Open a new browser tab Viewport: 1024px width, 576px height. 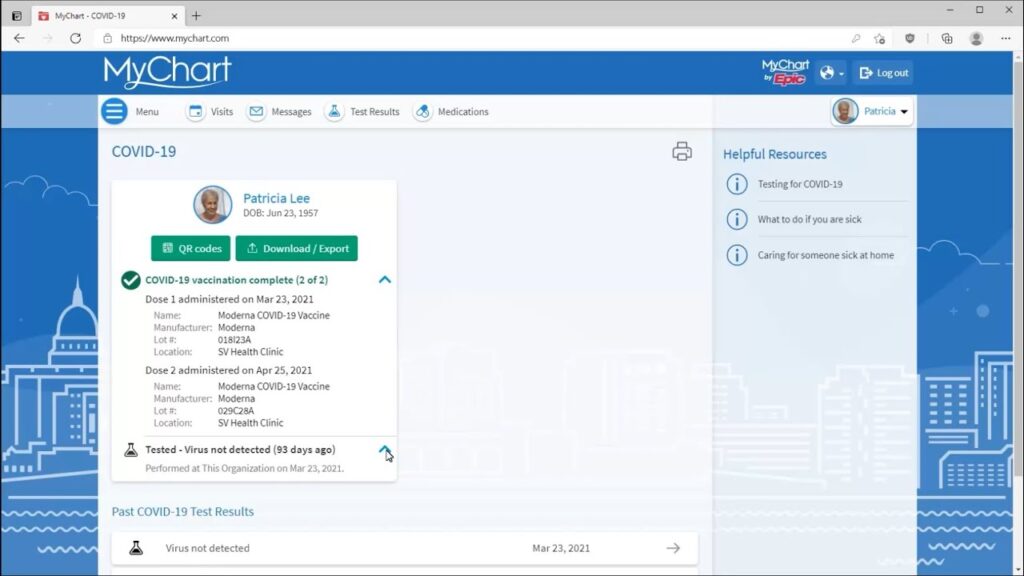196,16
